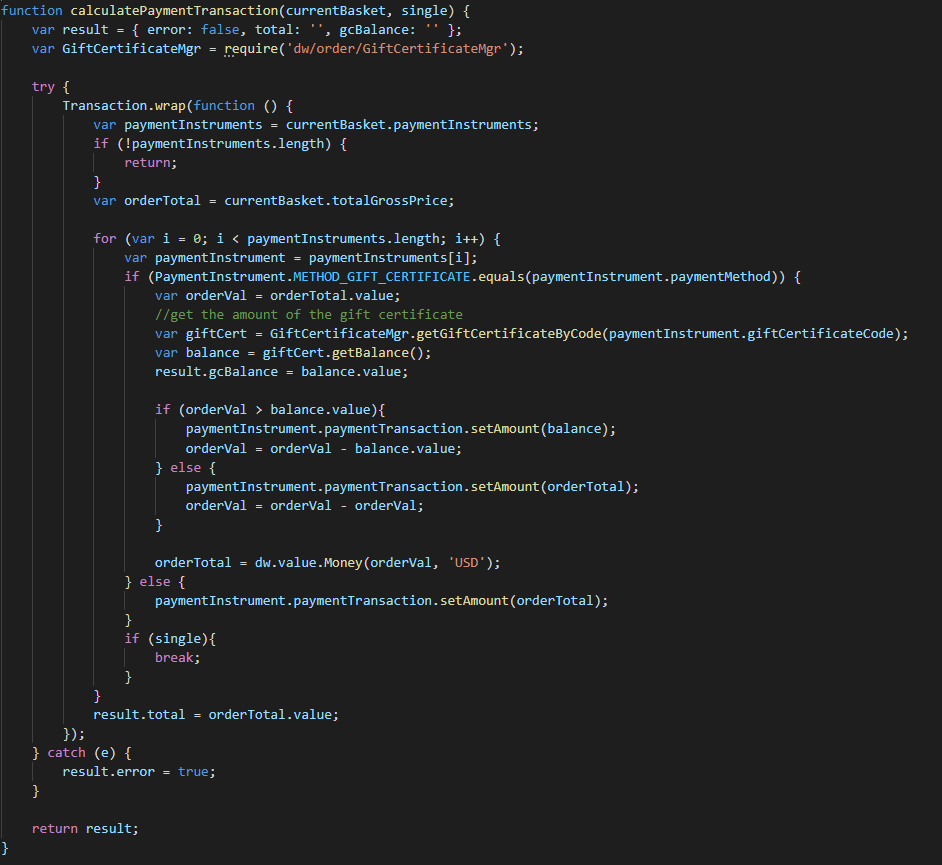
Task: Click the 'USD' string literal
Action: [466, 563]
